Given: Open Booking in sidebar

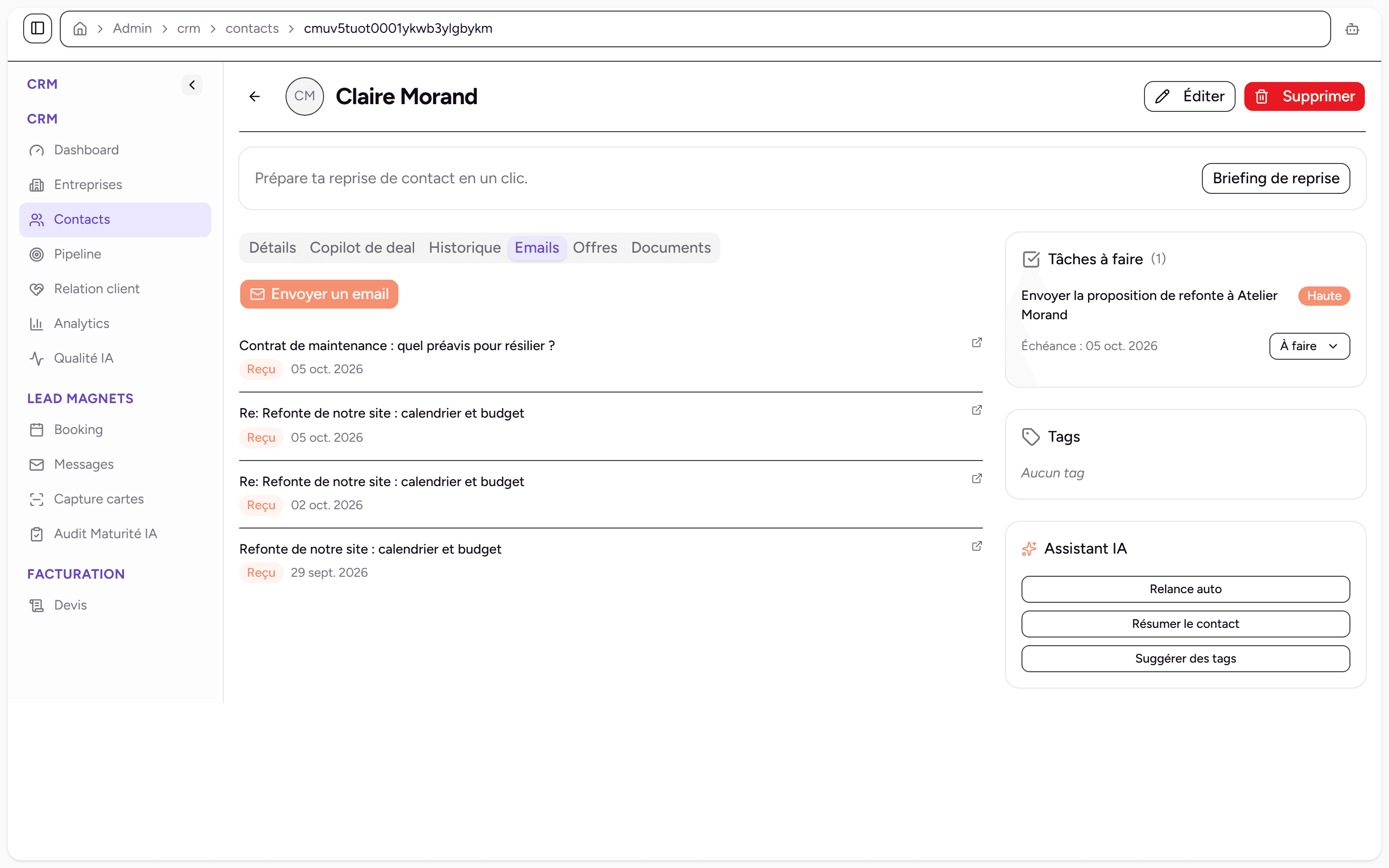Looking at the screenshot, I should [x=115, y=429].
